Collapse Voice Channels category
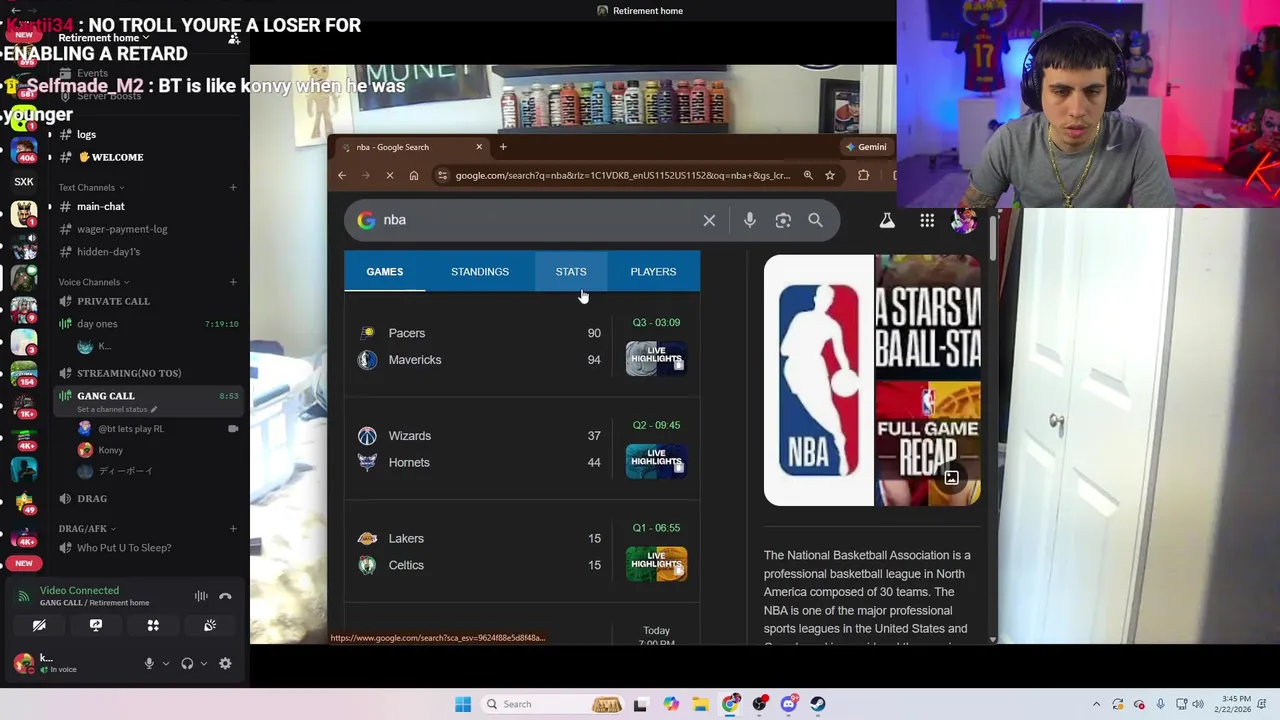Image resolution: width=1280 pixels, height=720 pixels. tap(93, 282)
